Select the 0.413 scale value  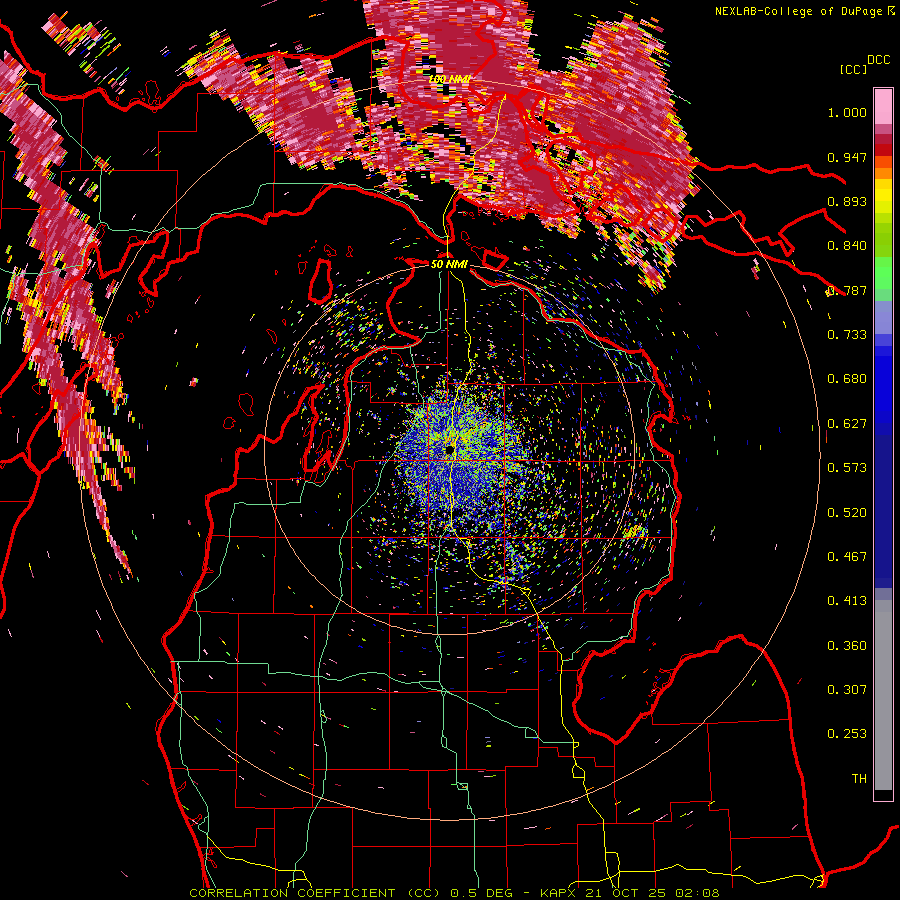click(847, 601)
